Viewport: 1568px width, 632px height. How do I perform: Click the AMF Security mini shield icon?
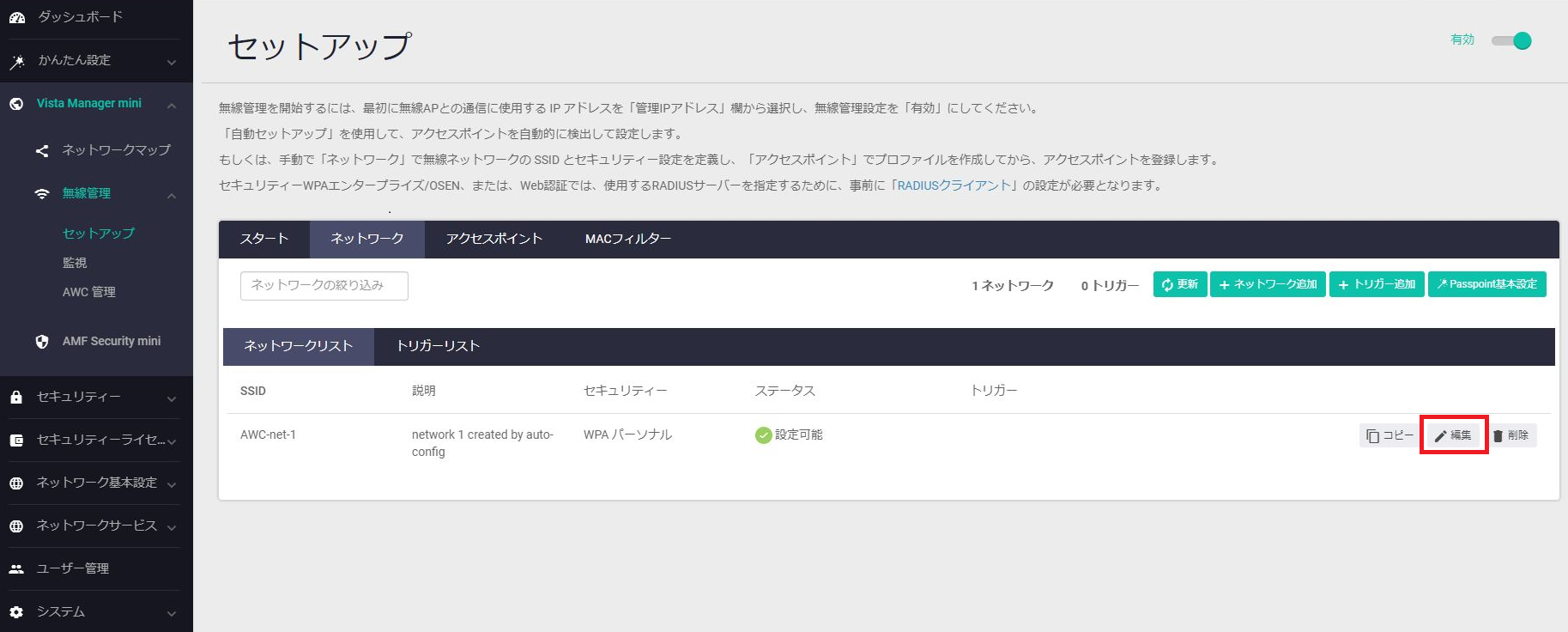point(42,342)
